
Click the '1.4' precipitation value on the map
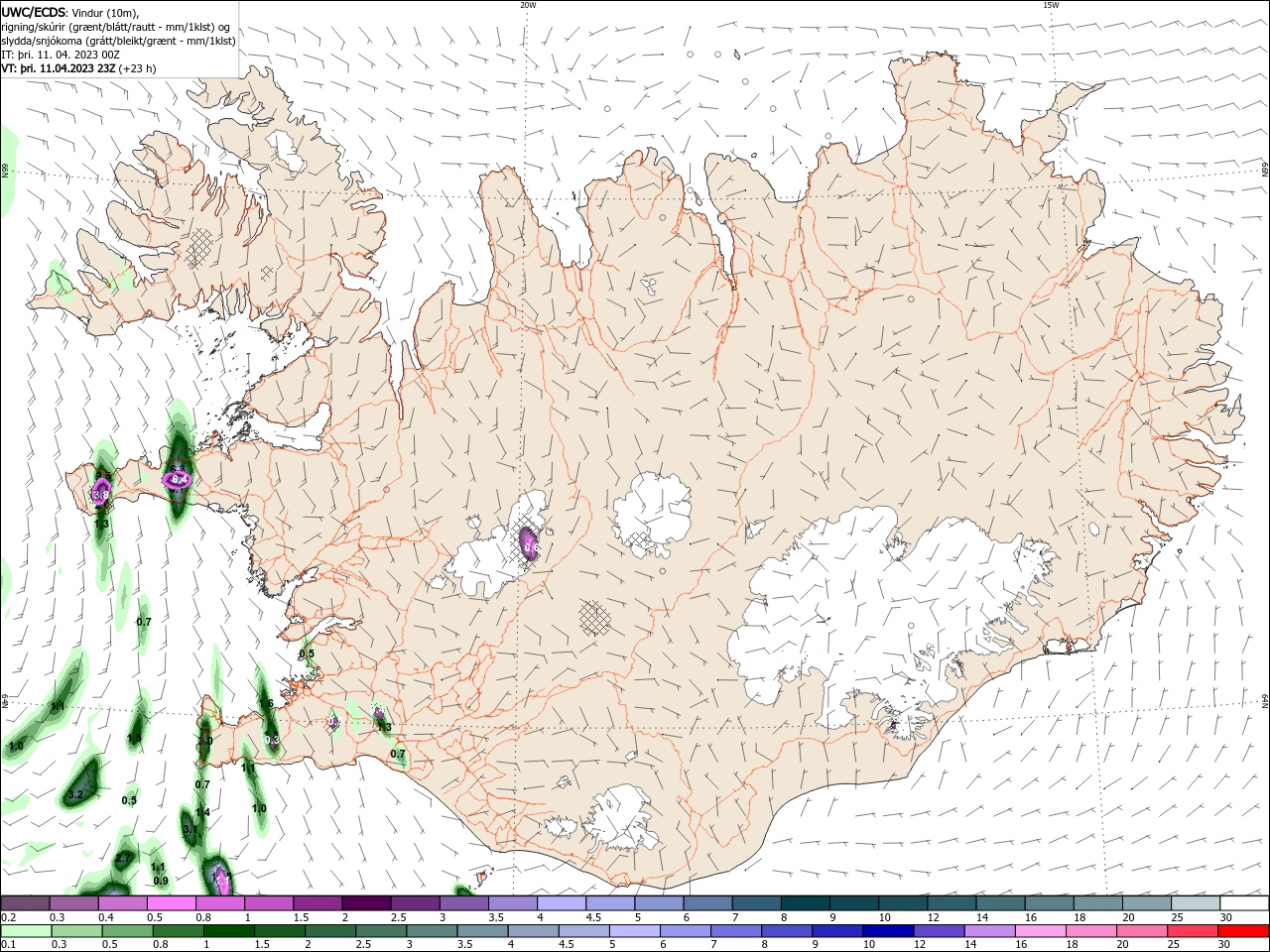tap(202, 812)
